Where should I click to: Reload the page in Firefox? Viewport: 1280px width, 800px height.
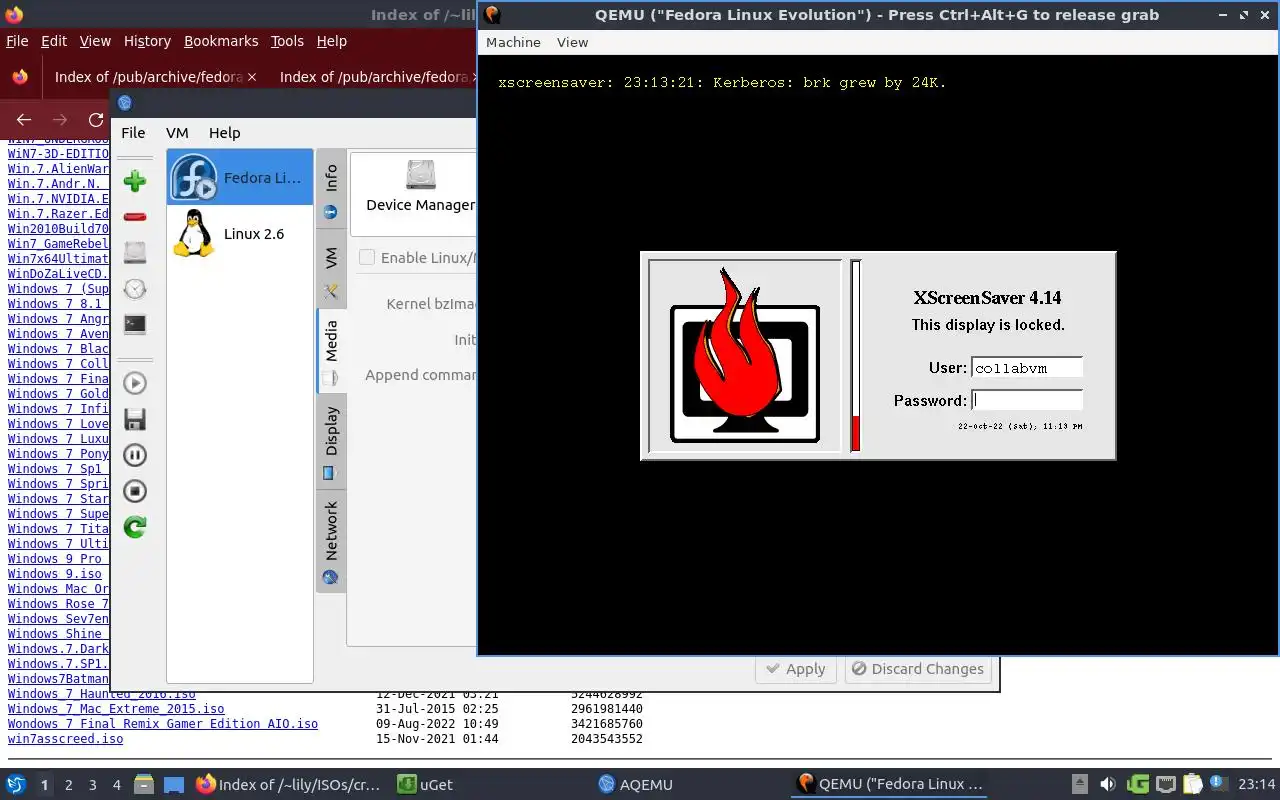pos(96,119)
